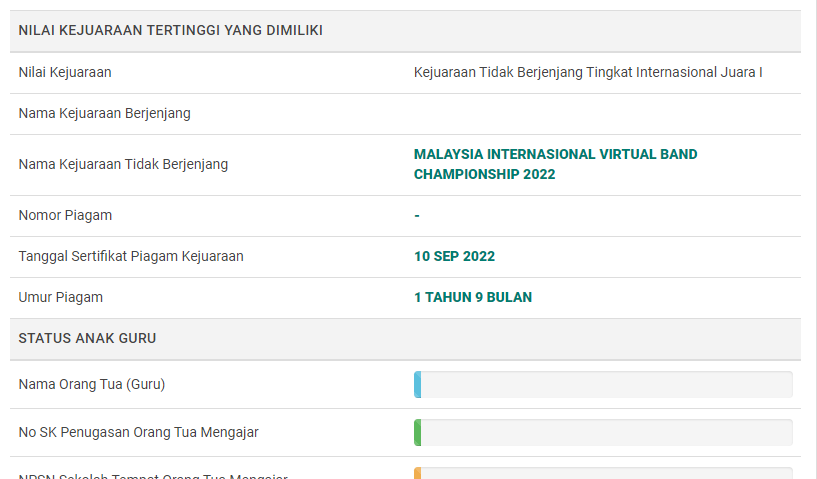Click the 'Nama Orang Tua (Guru)' label
The height and width of the screenshot is (479, 817).
(92, 385)
